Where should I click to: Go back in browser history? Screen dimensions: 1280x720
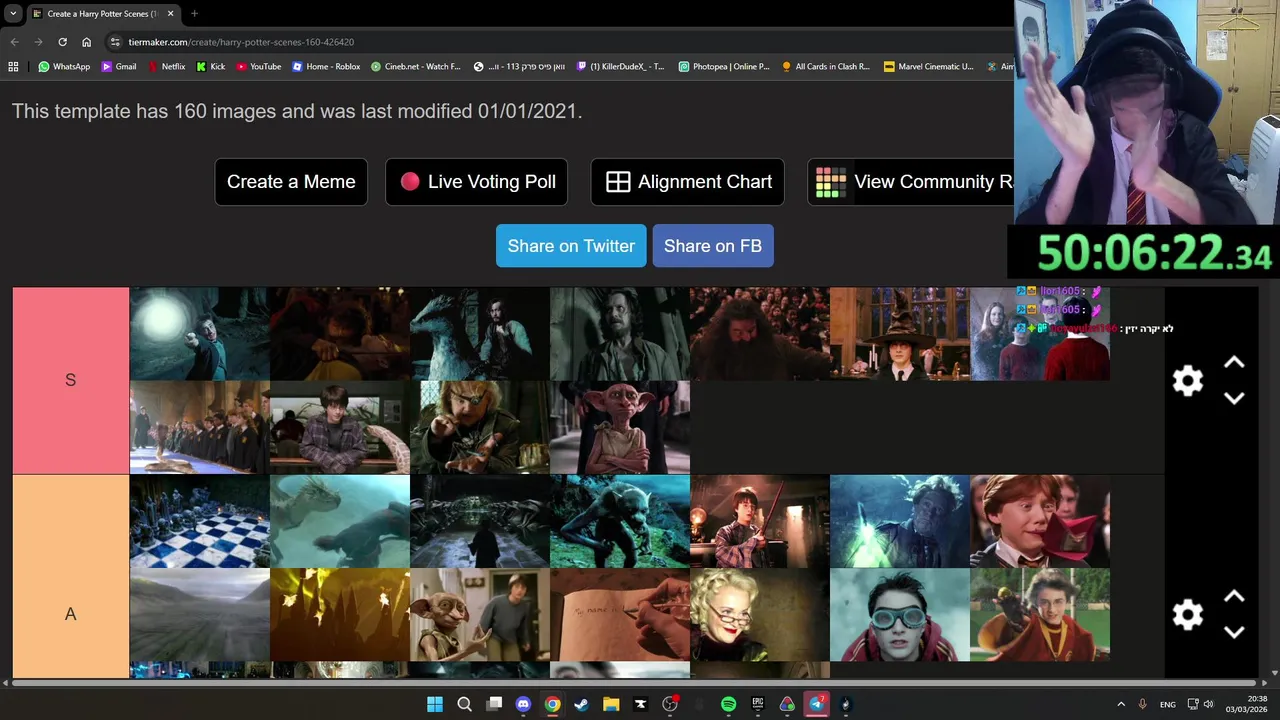[x=14, y=42]
